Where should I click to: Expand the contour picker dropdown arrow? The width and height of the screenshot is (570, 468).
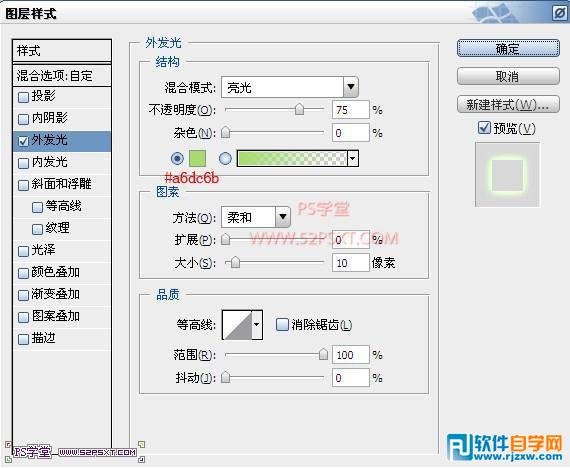[257, 325]
